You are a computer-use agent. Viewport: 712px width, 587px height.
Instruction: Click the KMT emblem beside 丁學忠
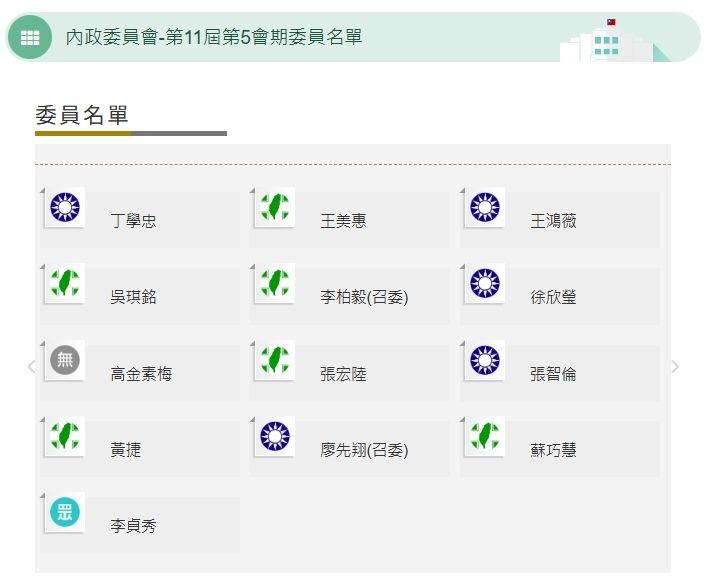65,207
